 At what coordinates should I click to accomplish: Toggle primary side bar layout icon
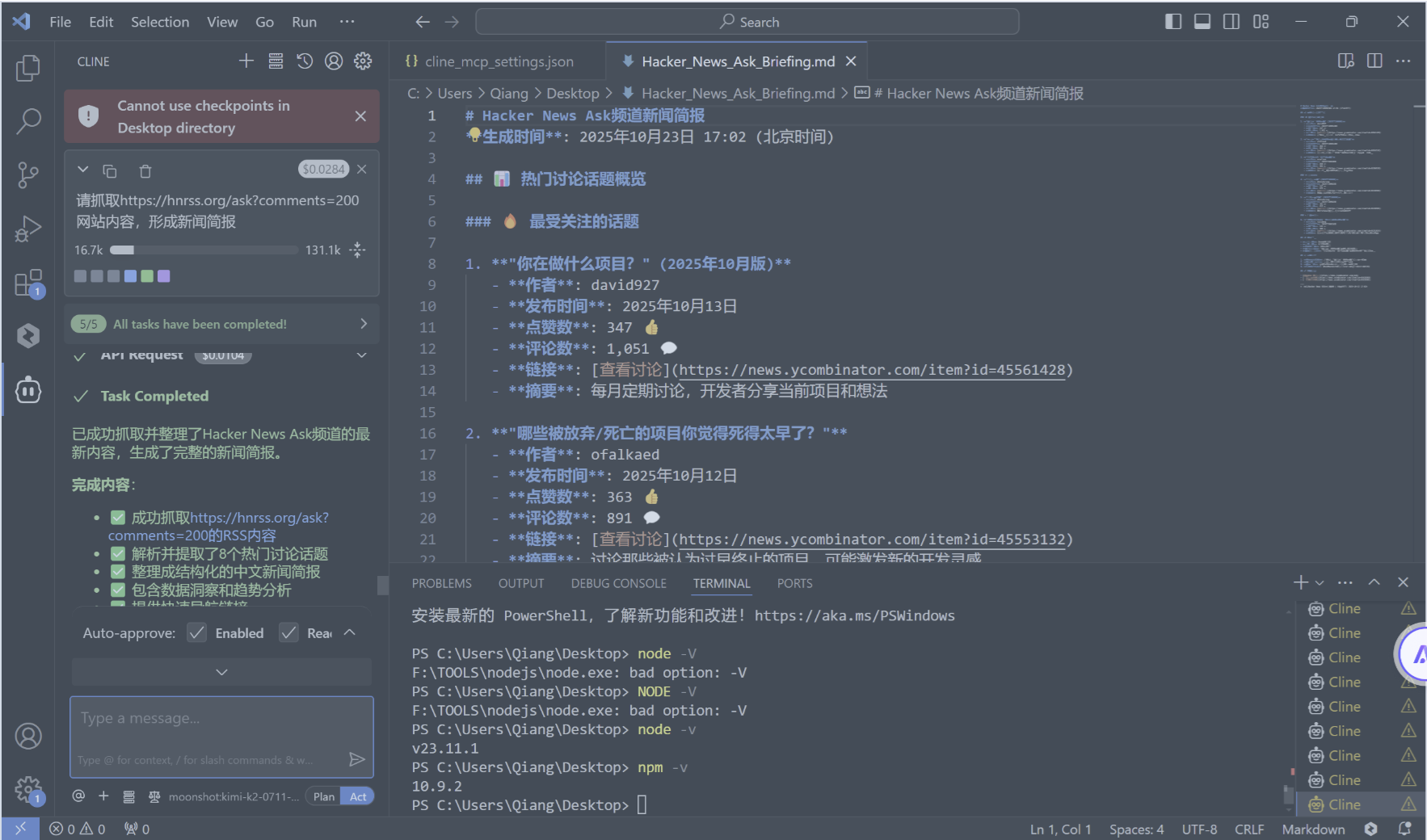(x=1173, y=22)
